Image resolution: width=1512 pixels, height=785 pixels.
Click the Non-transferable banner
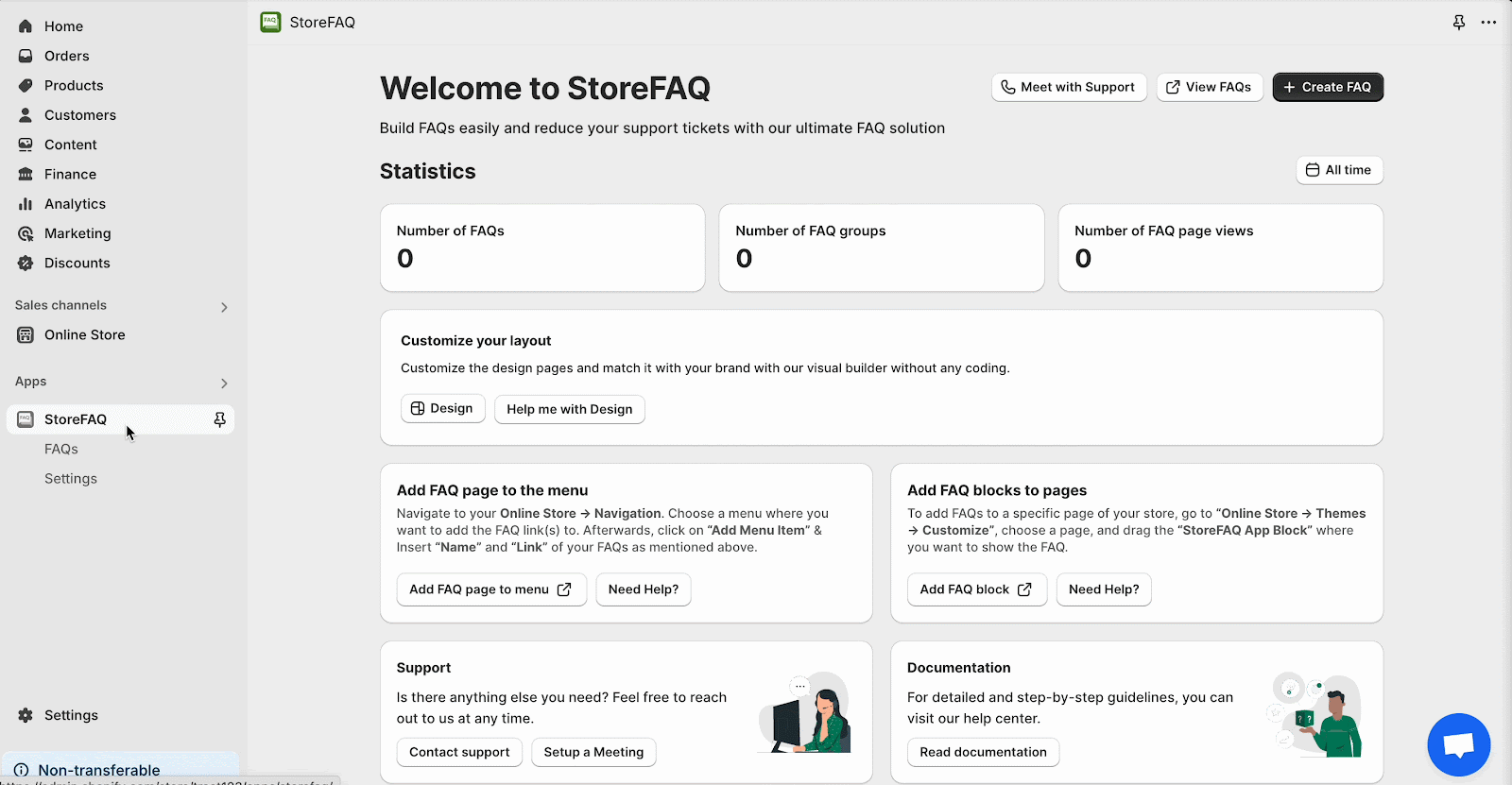coord(120,768)
